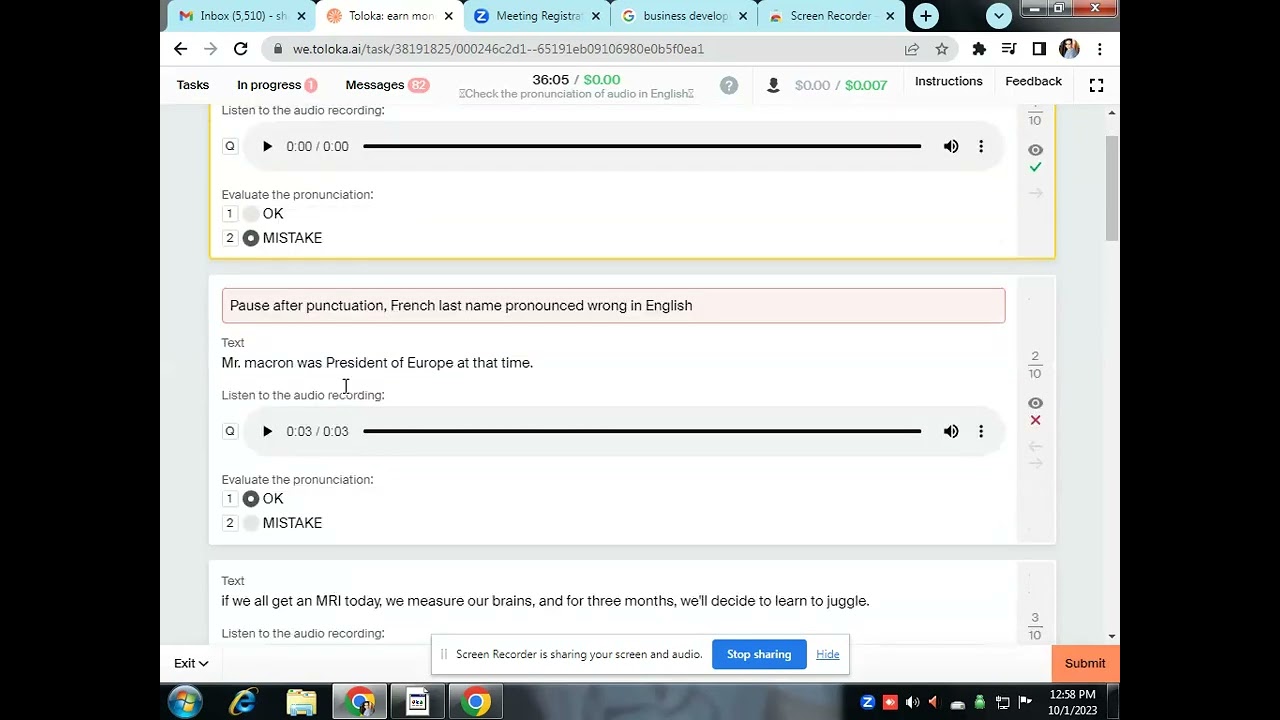This screenshot has height=720, width=1280.
Task: Seek on first audio progress bar
Action: coord(642,146)
